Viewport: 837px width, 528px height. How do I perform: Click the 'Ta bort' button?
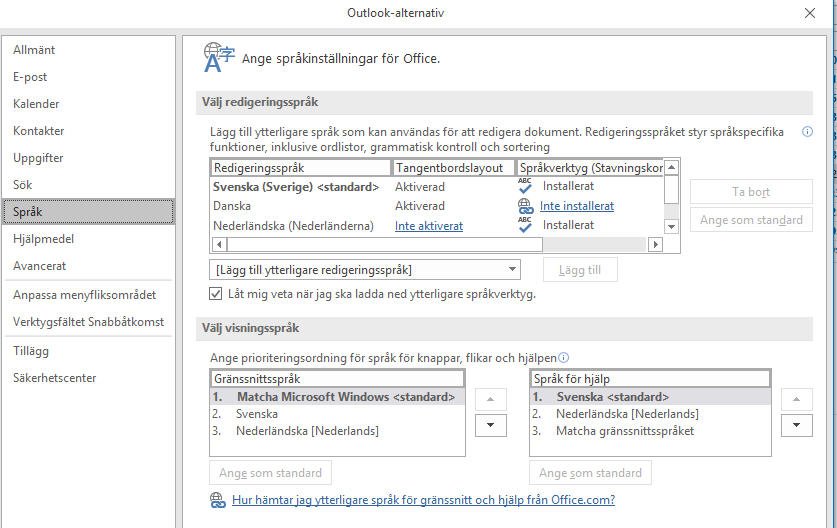point(751,192)
